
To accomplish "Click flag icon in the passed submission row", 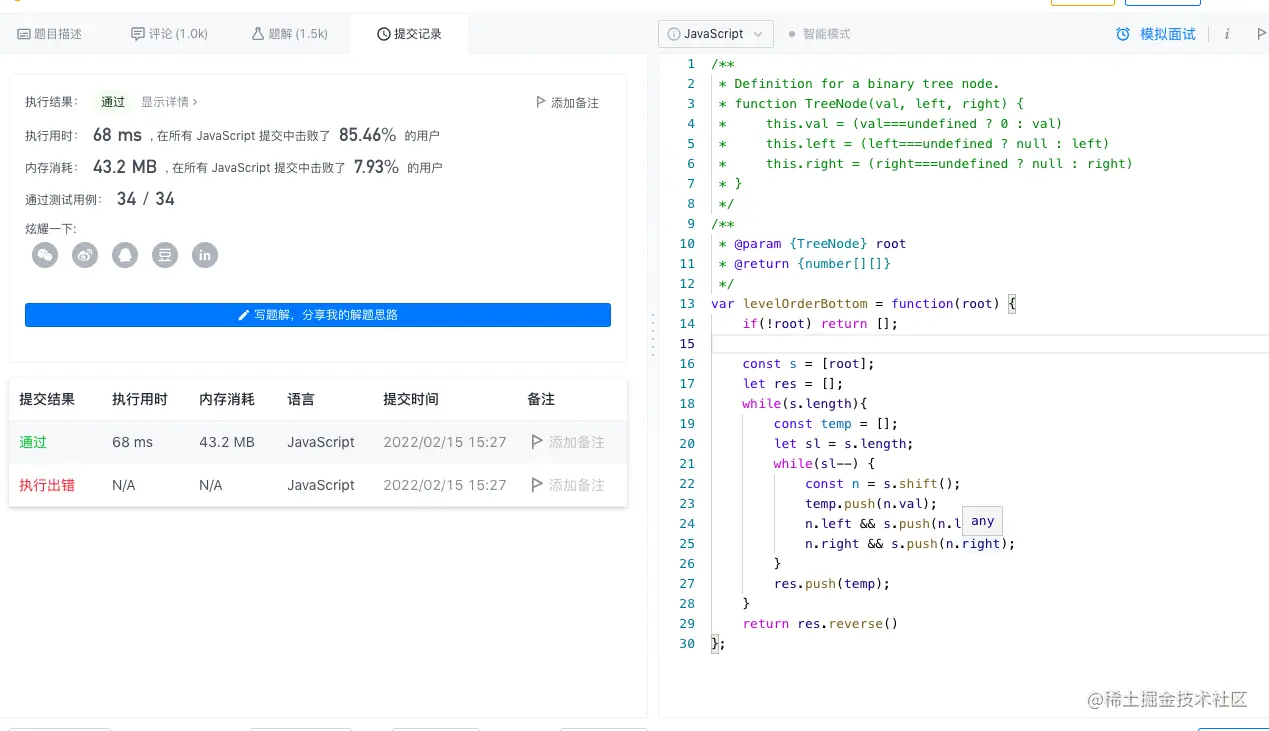I will [538, 442].
